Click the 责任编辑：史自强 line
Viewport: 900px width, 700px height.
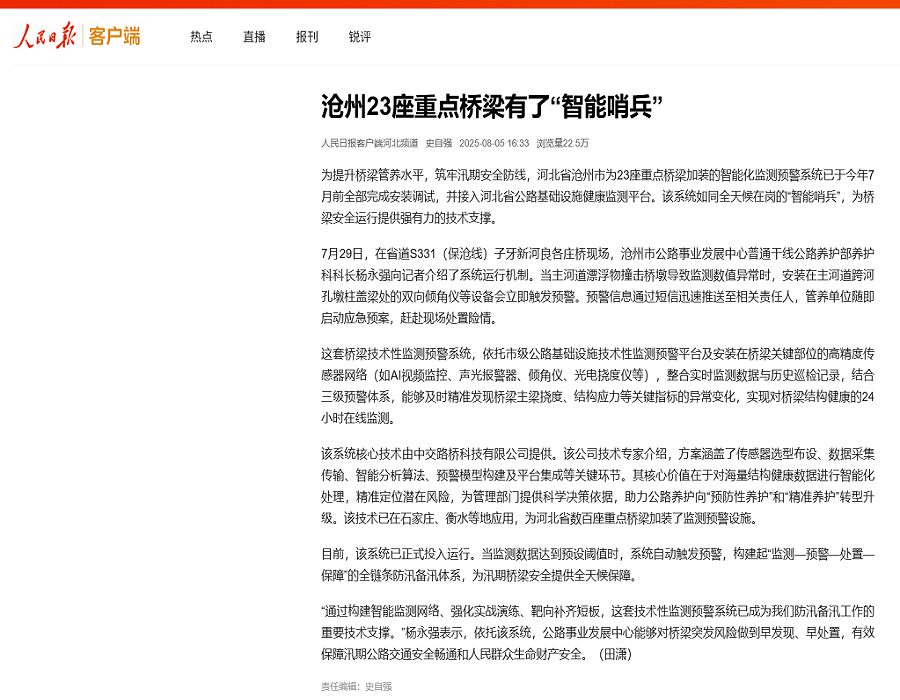click(356, 686)
